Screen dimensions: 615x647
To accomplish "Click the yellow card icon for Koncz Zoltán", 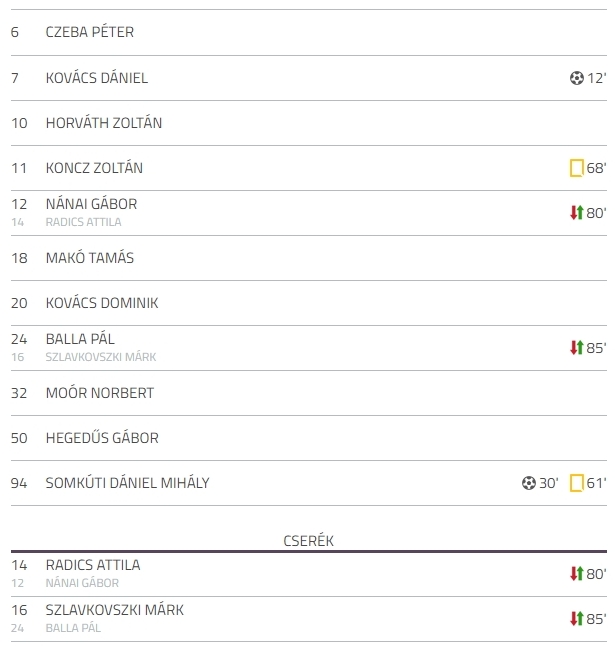I will pyautogui.click(x=577, y=168).
